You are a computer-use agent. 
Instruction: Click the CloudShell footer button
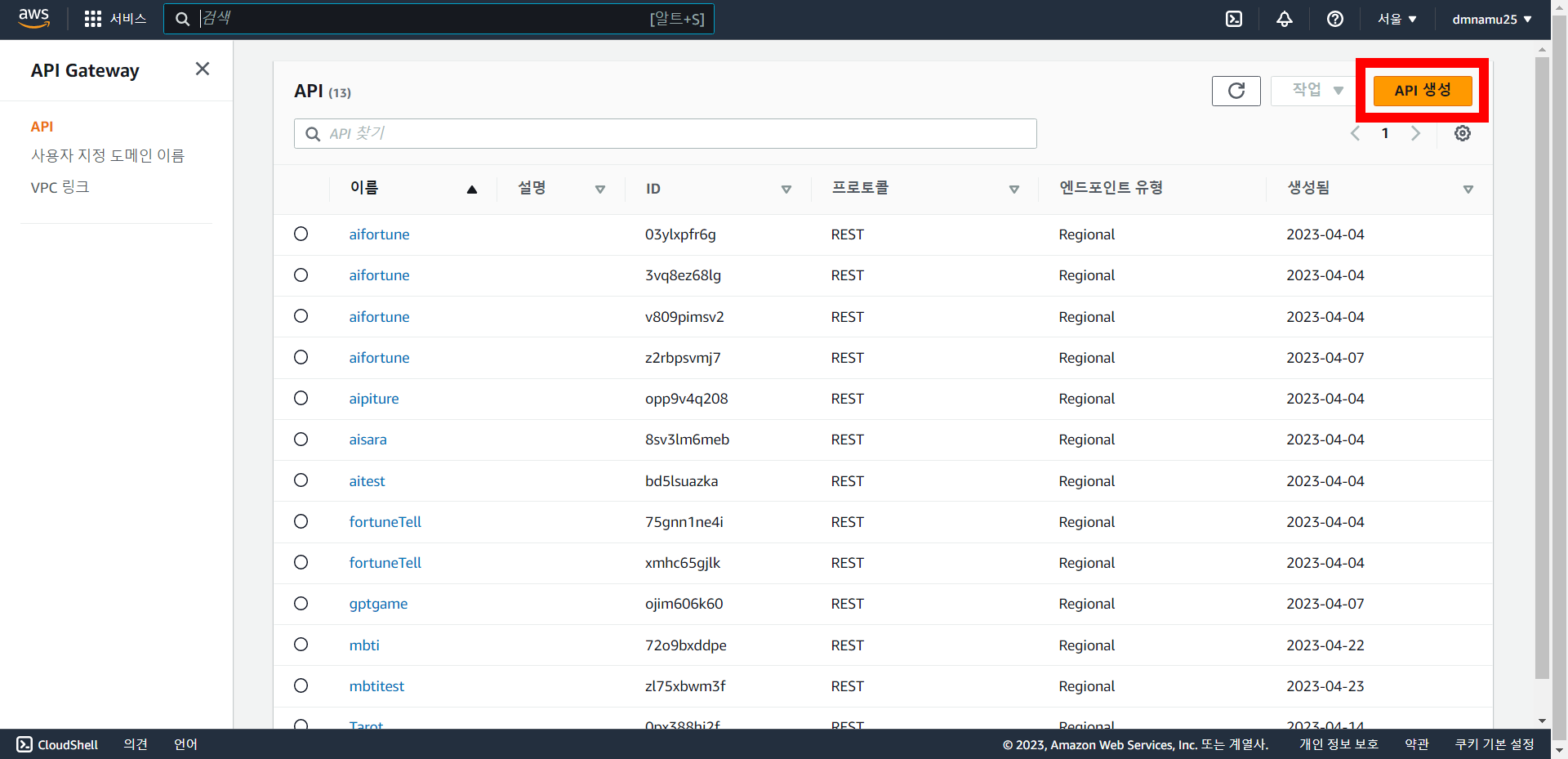click(58, 744)
